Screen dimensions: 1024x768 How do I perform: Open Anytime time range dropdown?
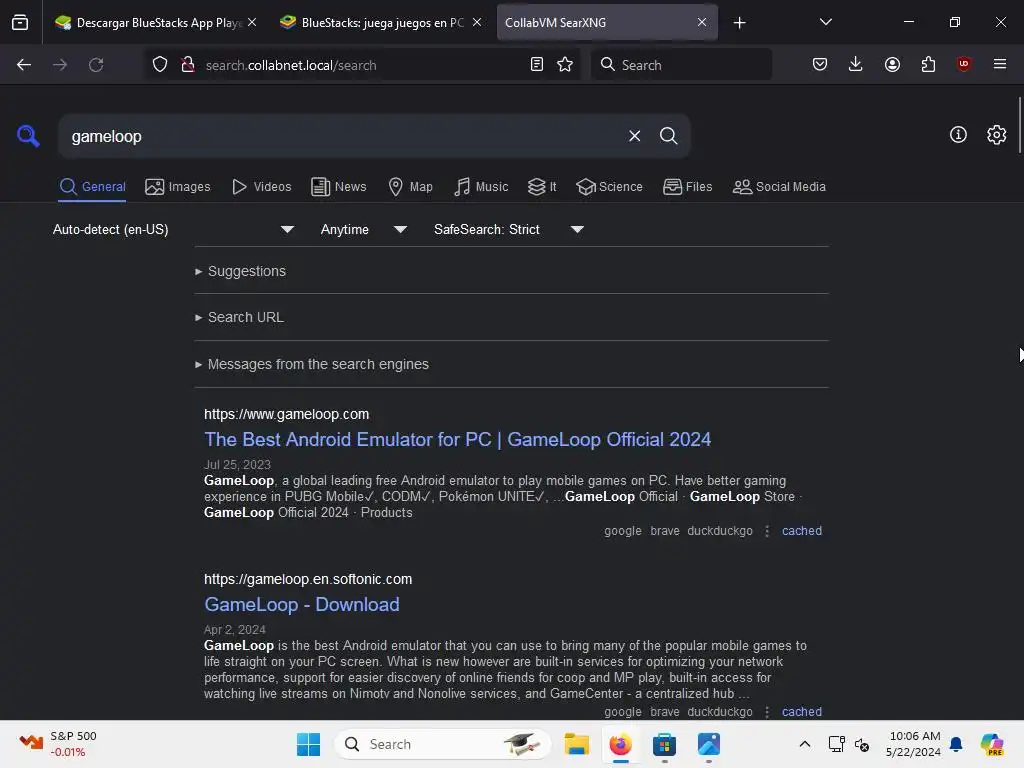pos(363,229)
